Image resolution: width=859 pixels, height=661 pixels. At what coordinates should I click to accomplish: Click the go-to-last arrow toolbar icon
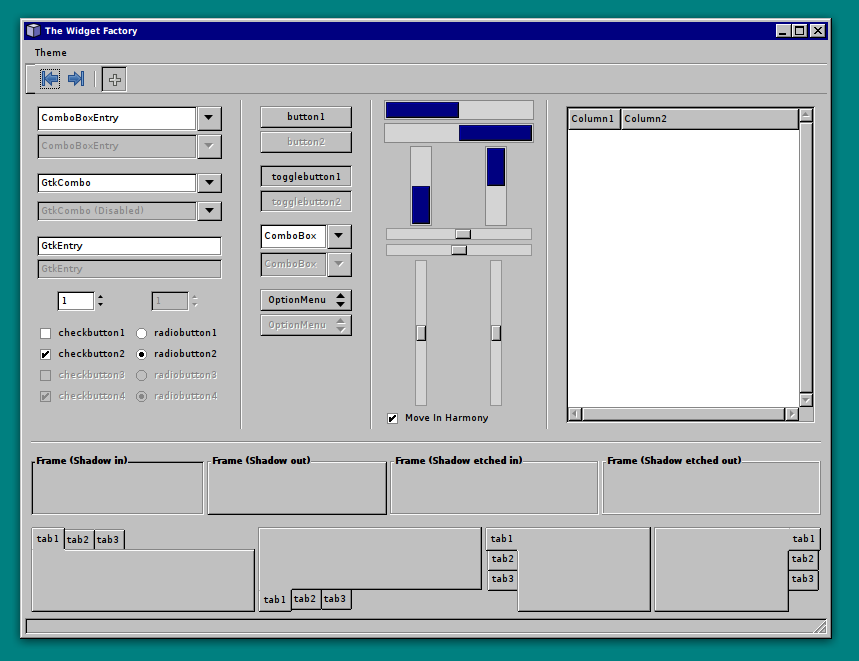[76, 79]
